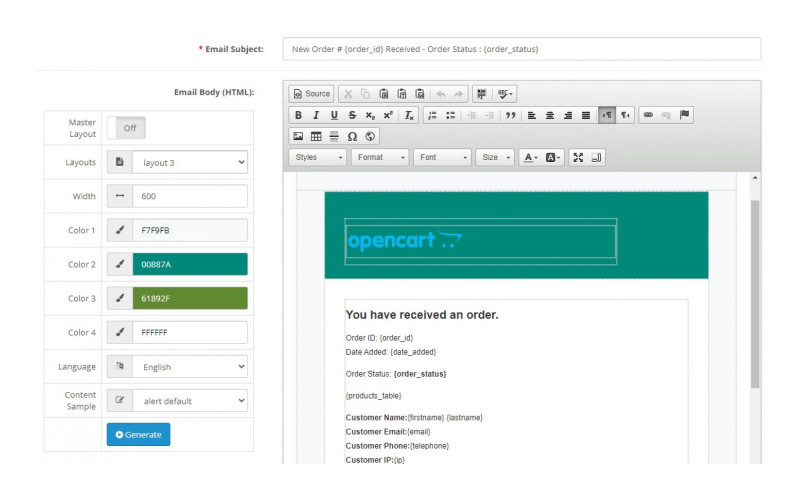
Task: Click Paste as plain text icon
Action: (x=402, y=94)
